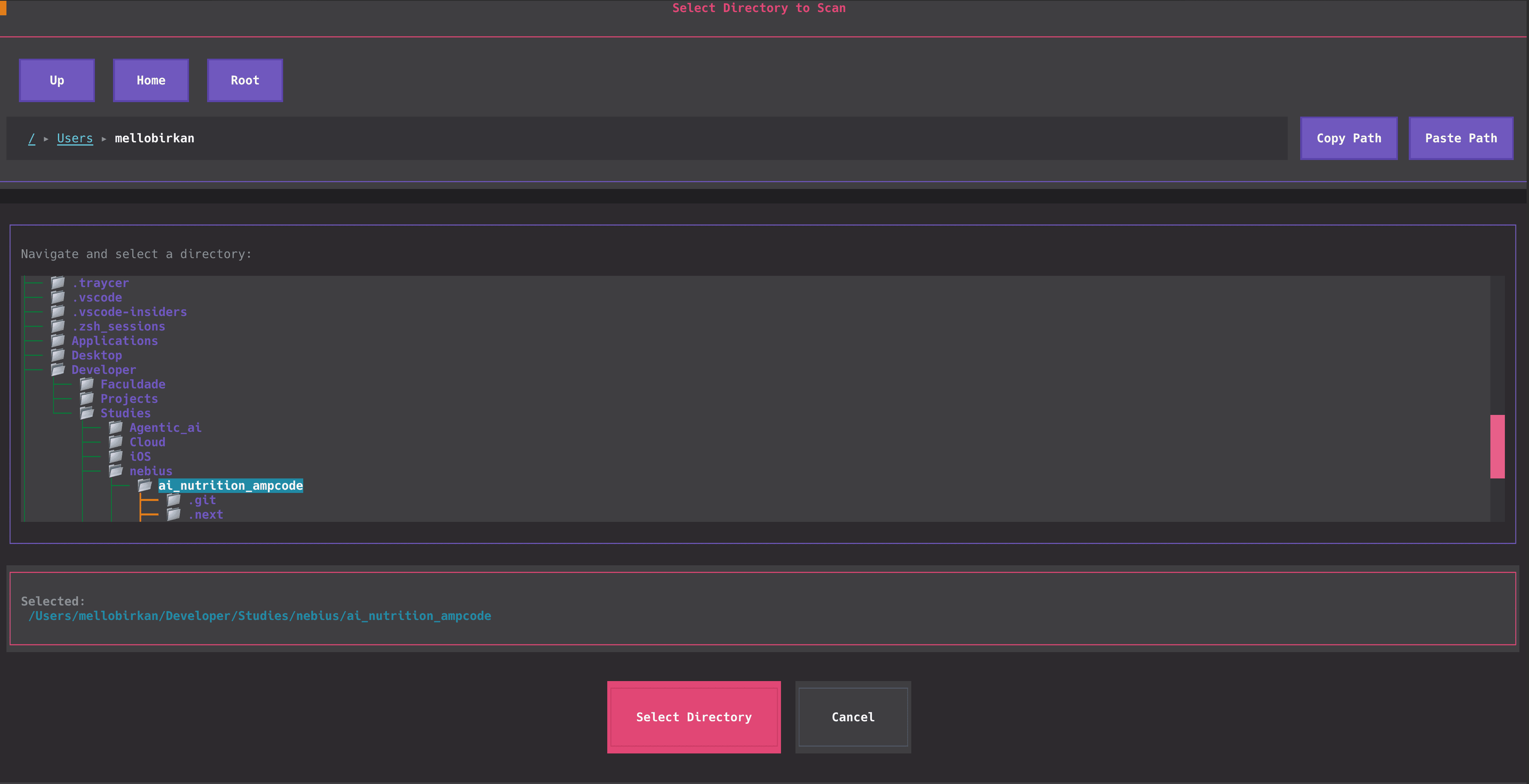Viewport: 1529px width, 784px height.
Task: Select the .vscode-insiders directory
Action: click(129, 312)
